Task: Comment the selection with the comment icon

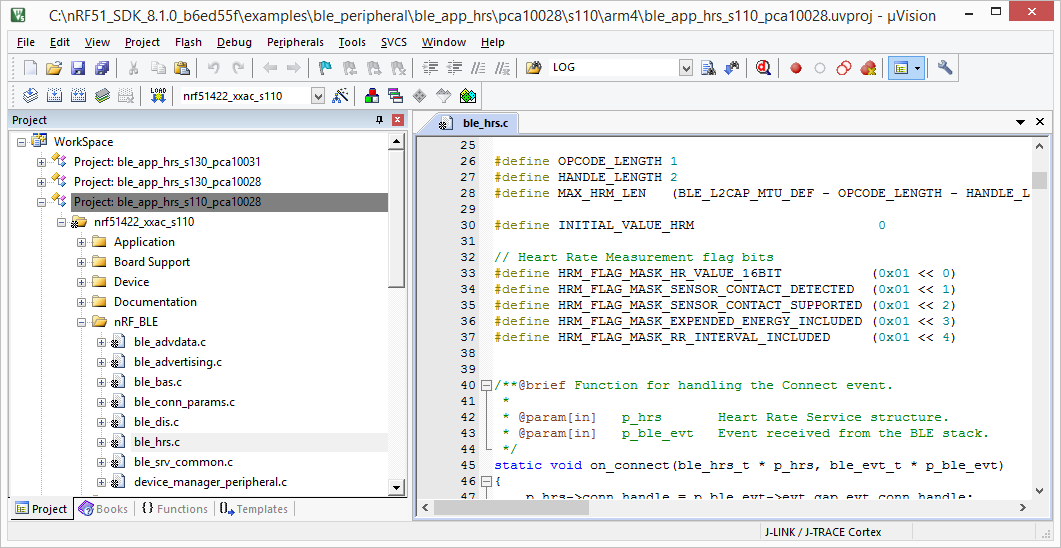Action: click(x=478, y=68)
